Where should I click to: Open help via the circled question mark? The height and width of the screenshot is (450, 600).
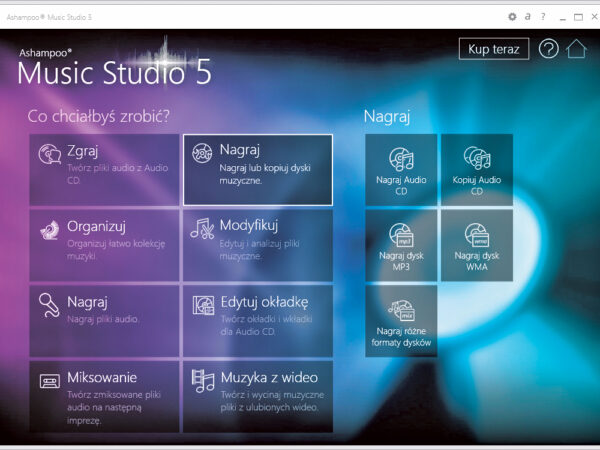[548, 50]
